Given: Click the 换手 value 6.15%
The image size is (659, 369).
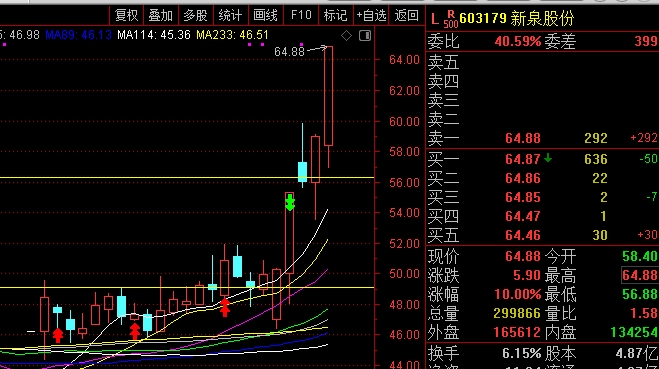Looking at the screenshot, I should (522, 353).
